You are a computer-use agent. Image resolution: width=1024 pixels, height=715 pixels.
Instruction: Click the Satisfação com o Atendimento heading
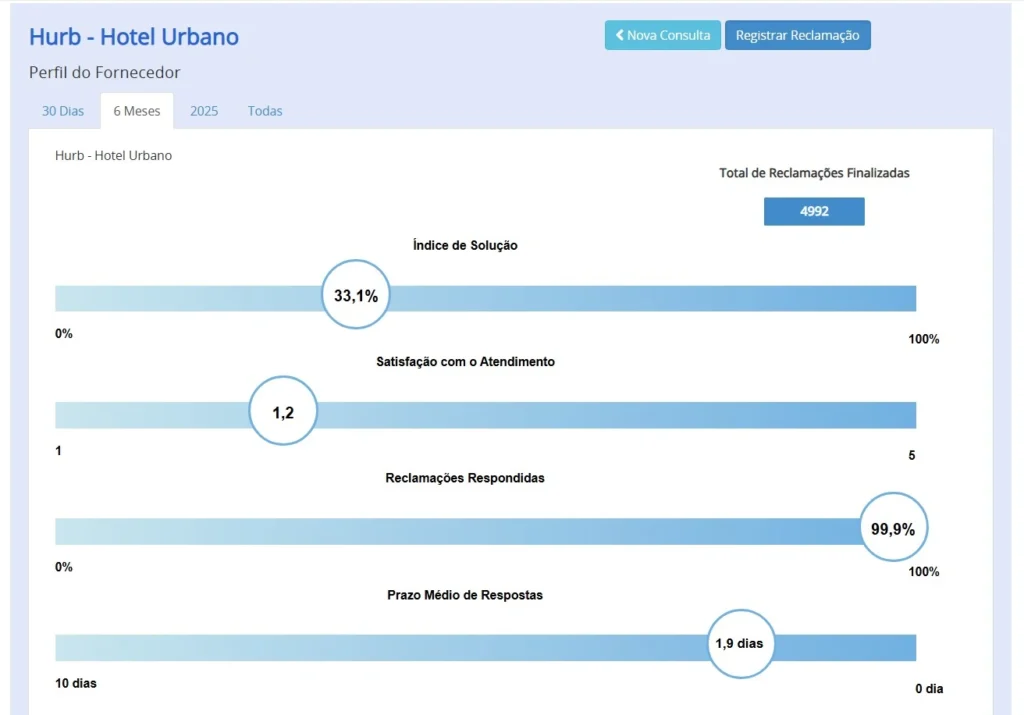465,362
